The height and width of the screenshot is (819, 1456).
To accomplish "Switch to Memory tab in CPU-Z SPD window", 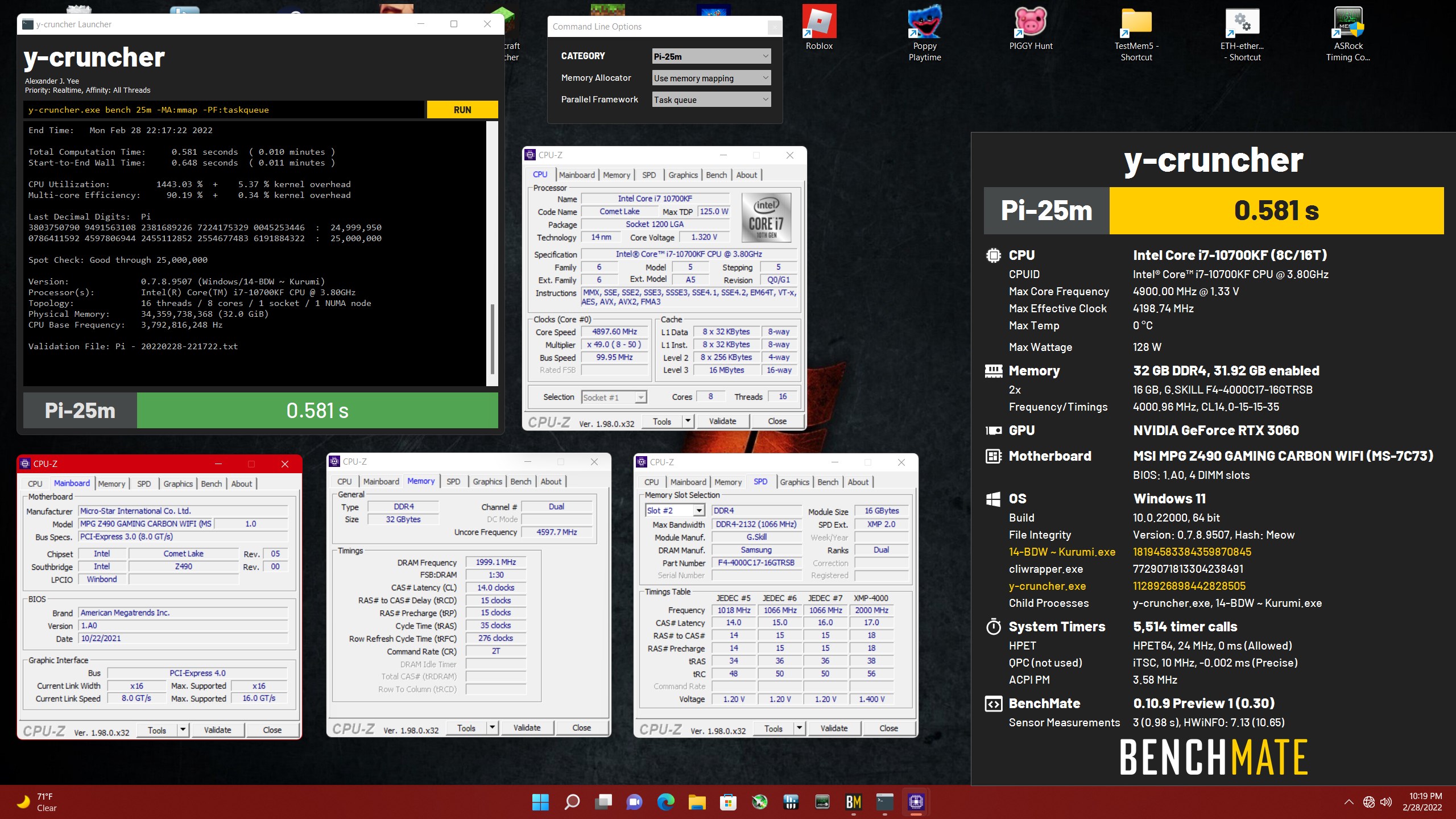I will (x=727, y=482).
